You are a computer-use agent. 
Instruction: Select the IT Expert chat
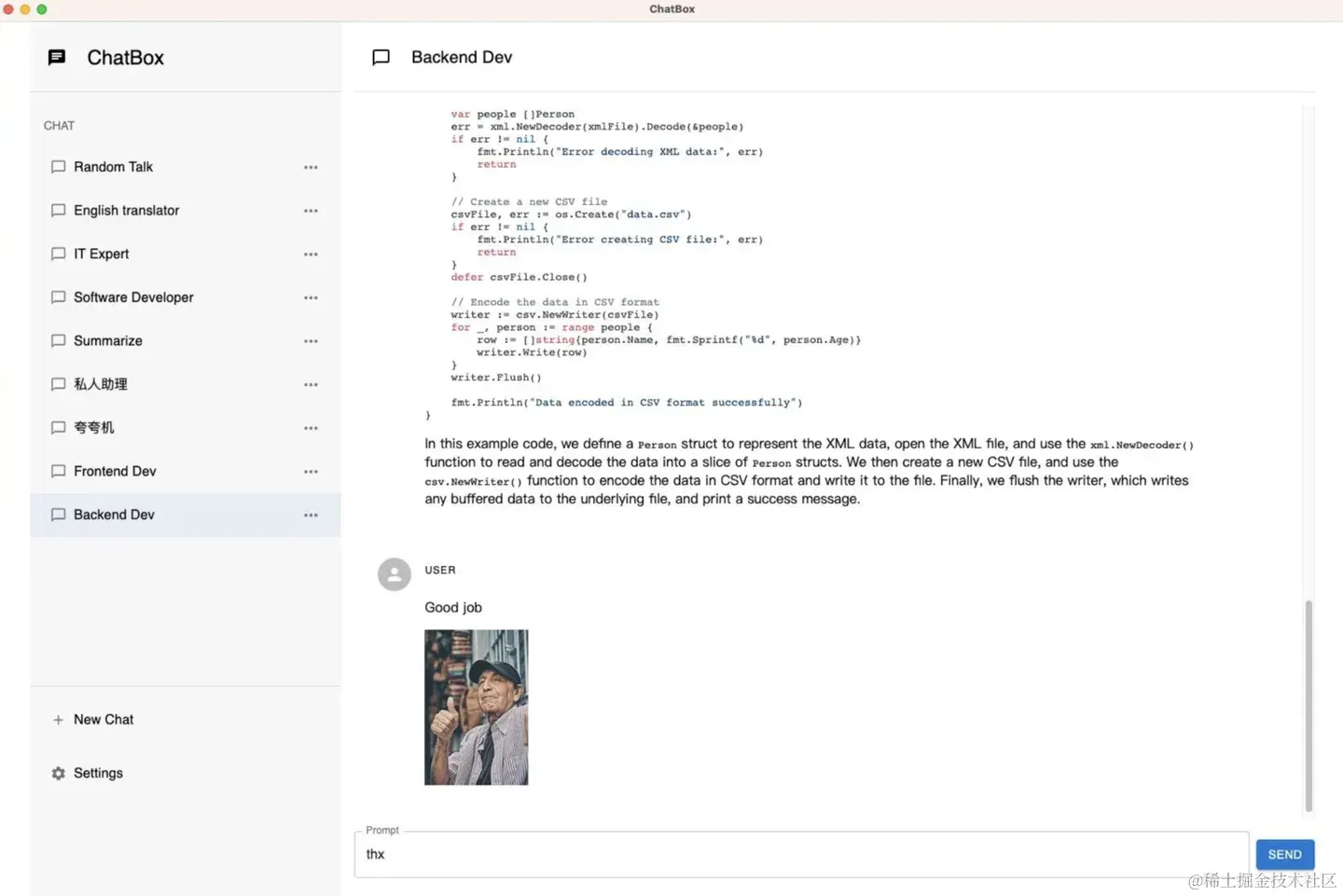(185, 254)
